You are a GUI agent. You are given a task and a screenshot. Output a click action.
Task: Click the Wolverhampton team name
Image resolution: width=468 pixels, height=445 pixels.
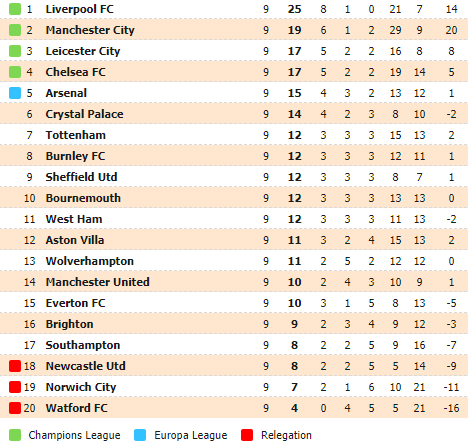click(x=90, y=261)
